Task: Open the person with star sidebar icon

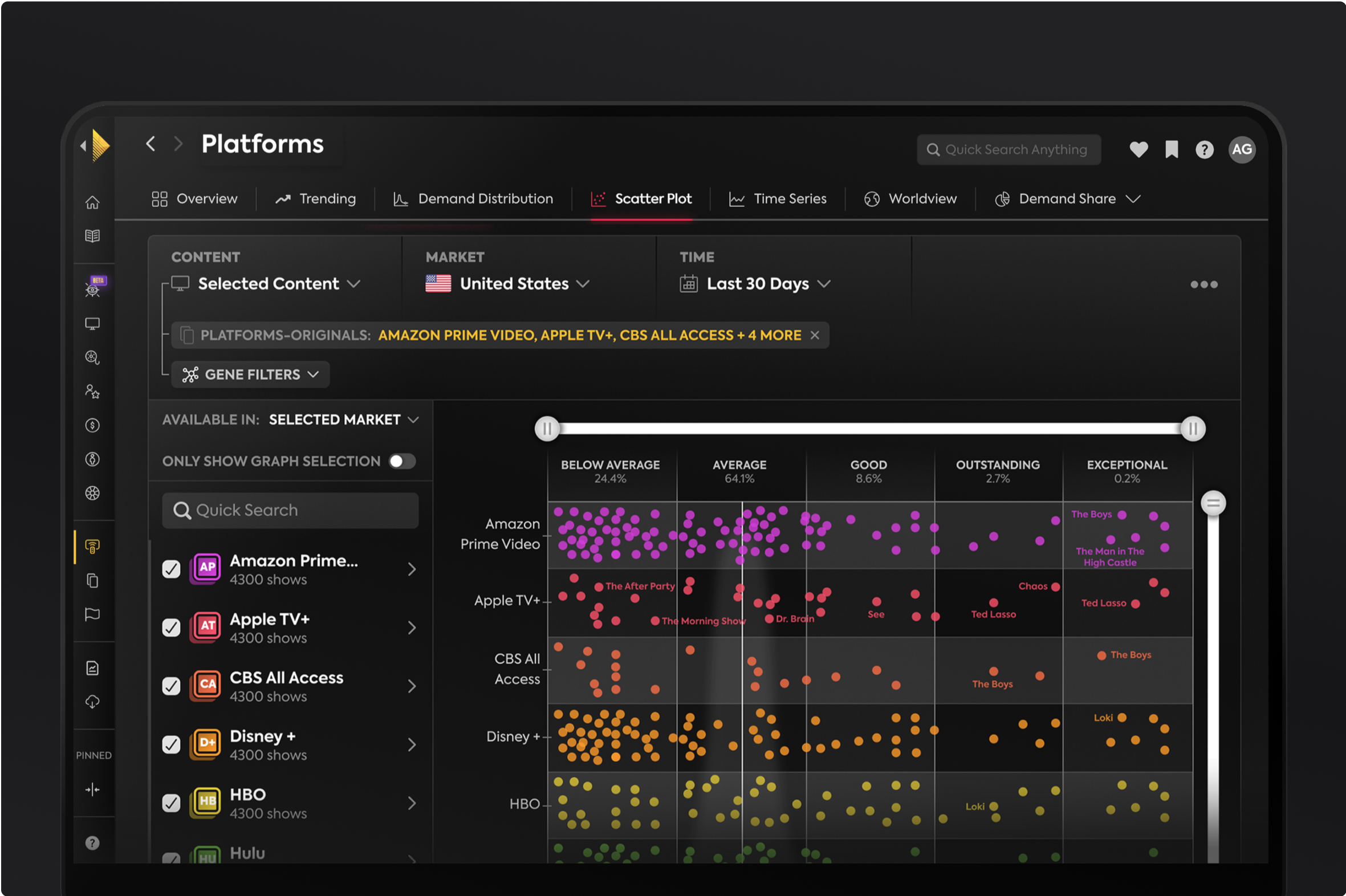Action: (x=92, y=392)
